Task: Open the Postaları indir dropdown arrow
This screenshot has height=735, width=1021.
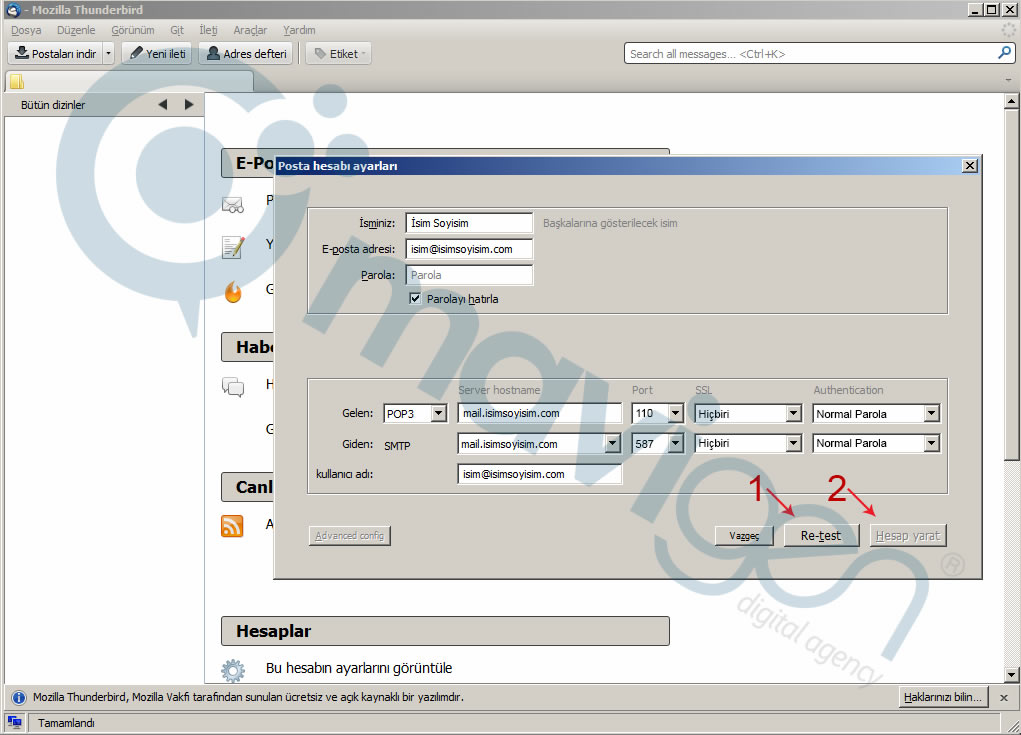Action: (x=108, y=53)
